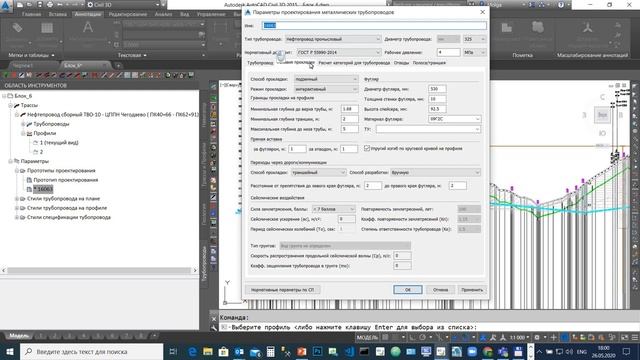Open Outlook from the taskbar
640x360 pixels.
tap(239, 351)
